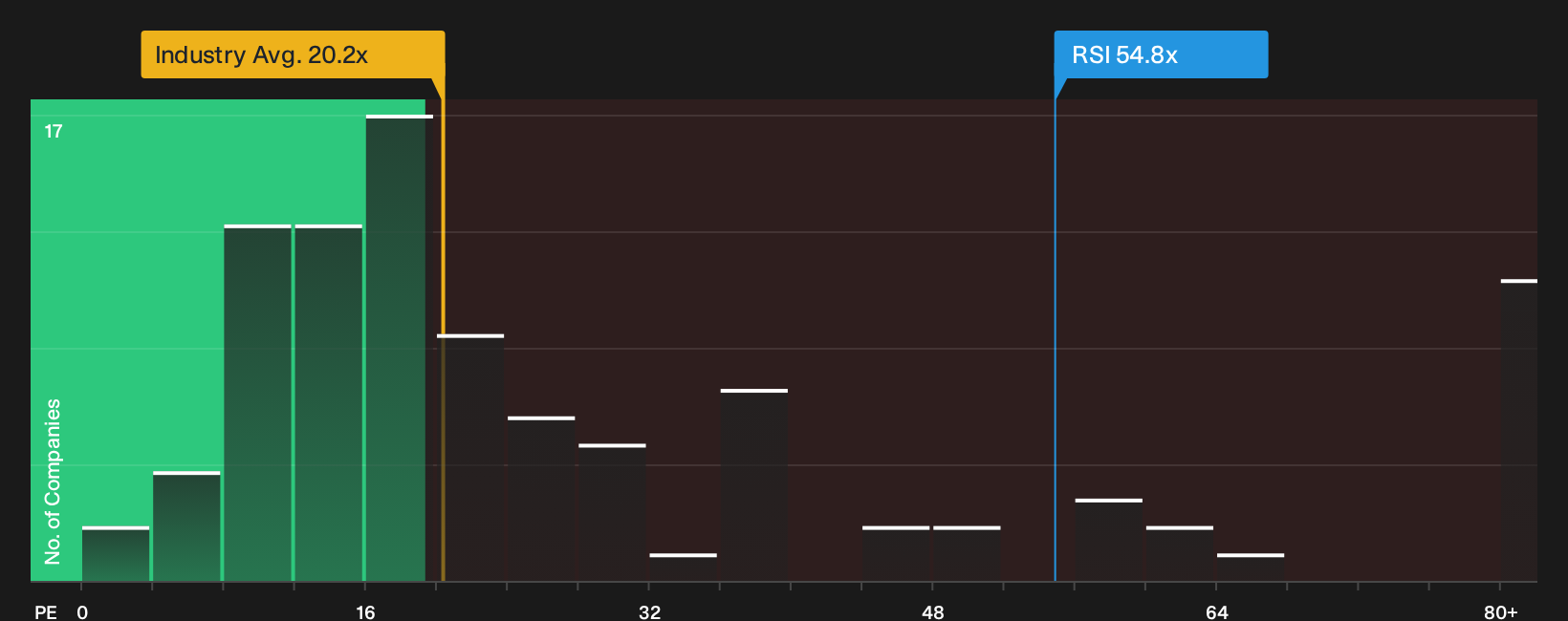Click the x-axis label 32

click(x=649, y=611)
